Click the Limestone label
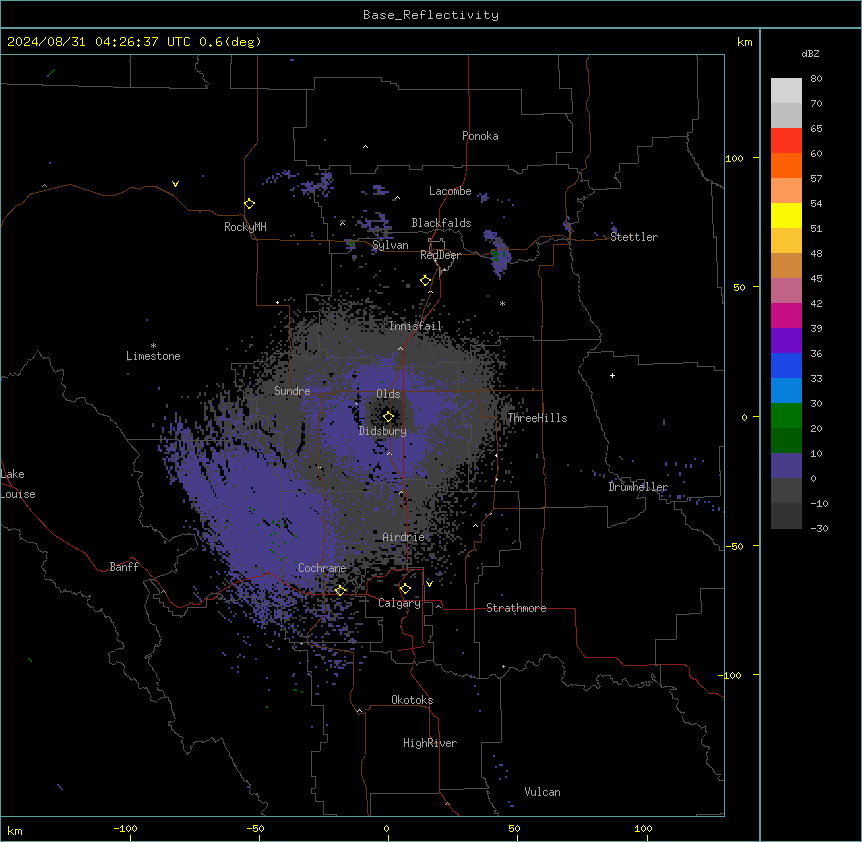The image size is (862, 842). 153,356
